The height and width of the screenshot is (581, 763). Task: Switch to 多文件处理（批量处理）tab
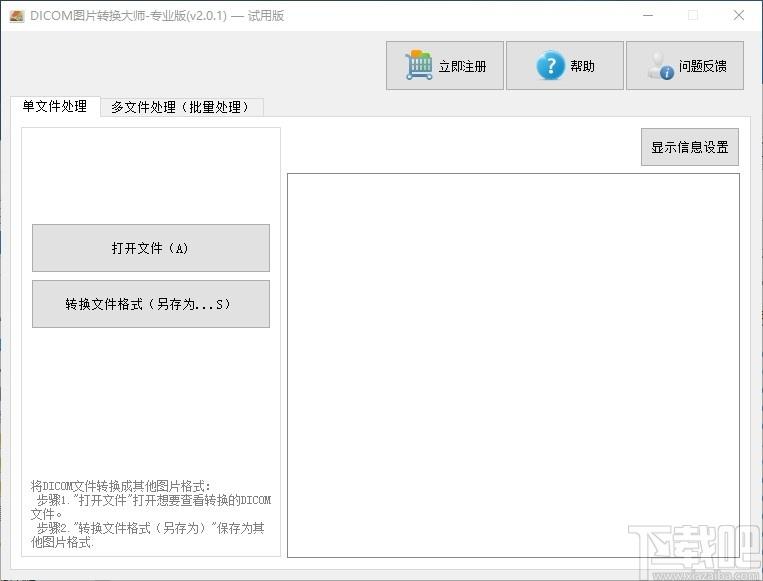click(181, 107)
